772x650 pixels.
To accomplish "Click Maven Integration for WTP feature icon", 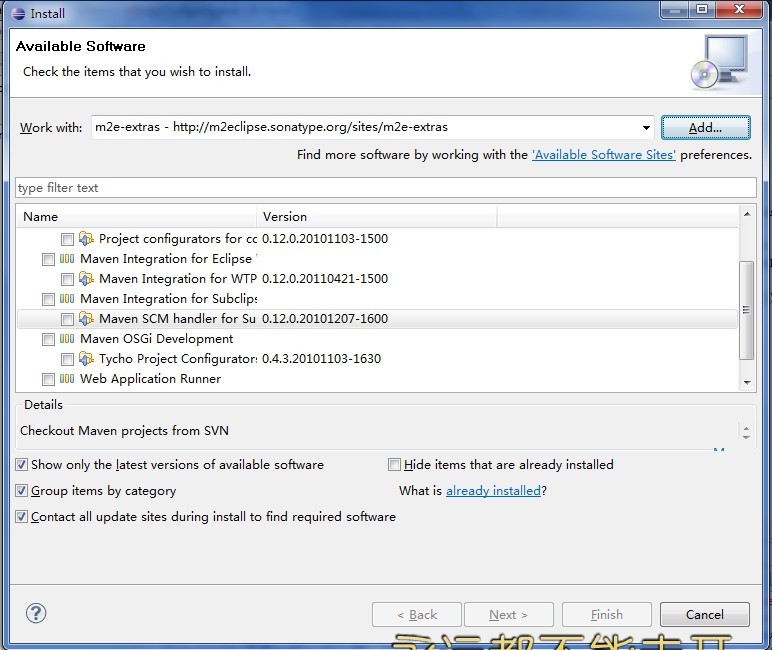I will 86,279.
